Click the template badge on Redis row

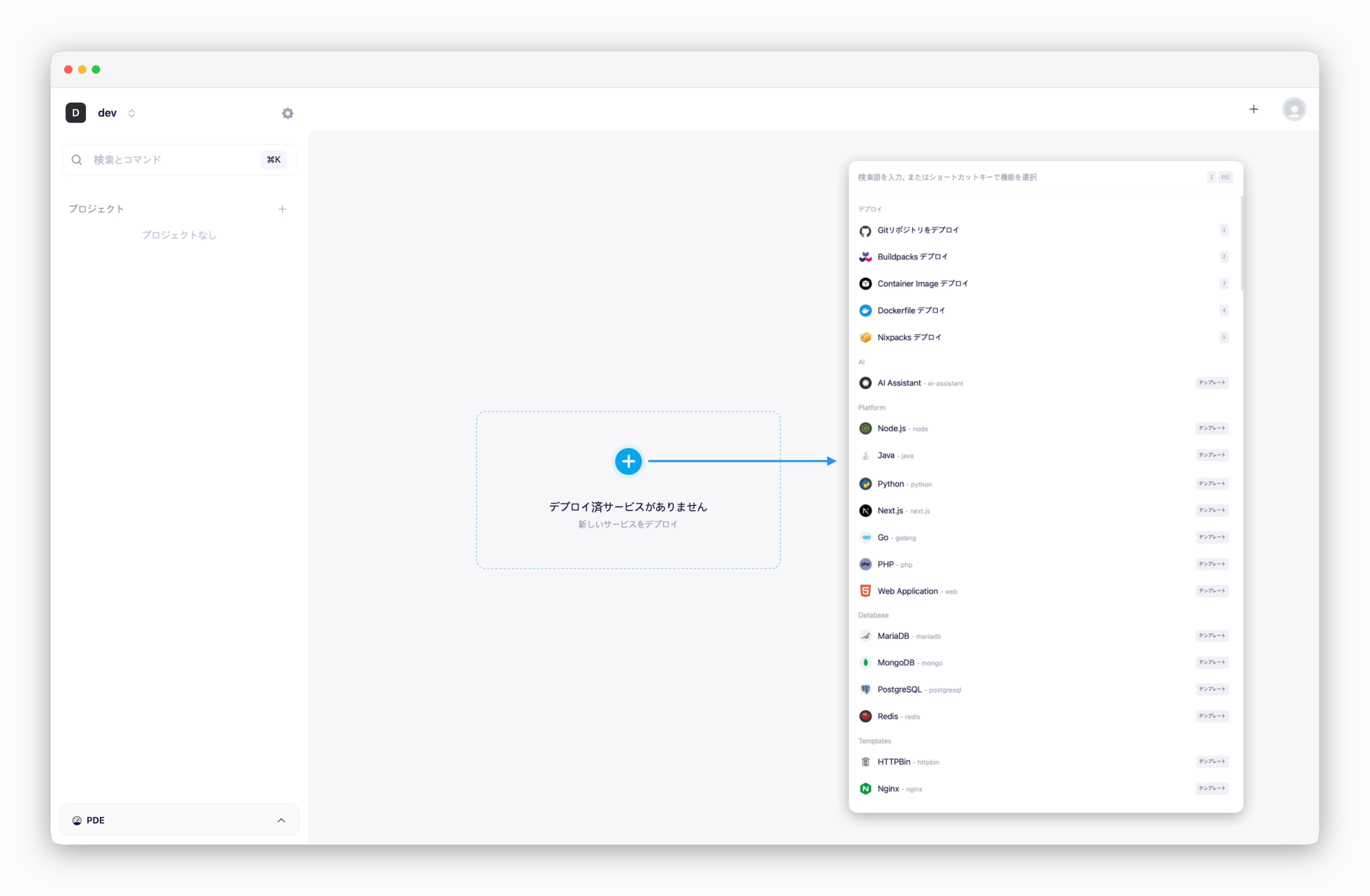tap(1212, 716)
